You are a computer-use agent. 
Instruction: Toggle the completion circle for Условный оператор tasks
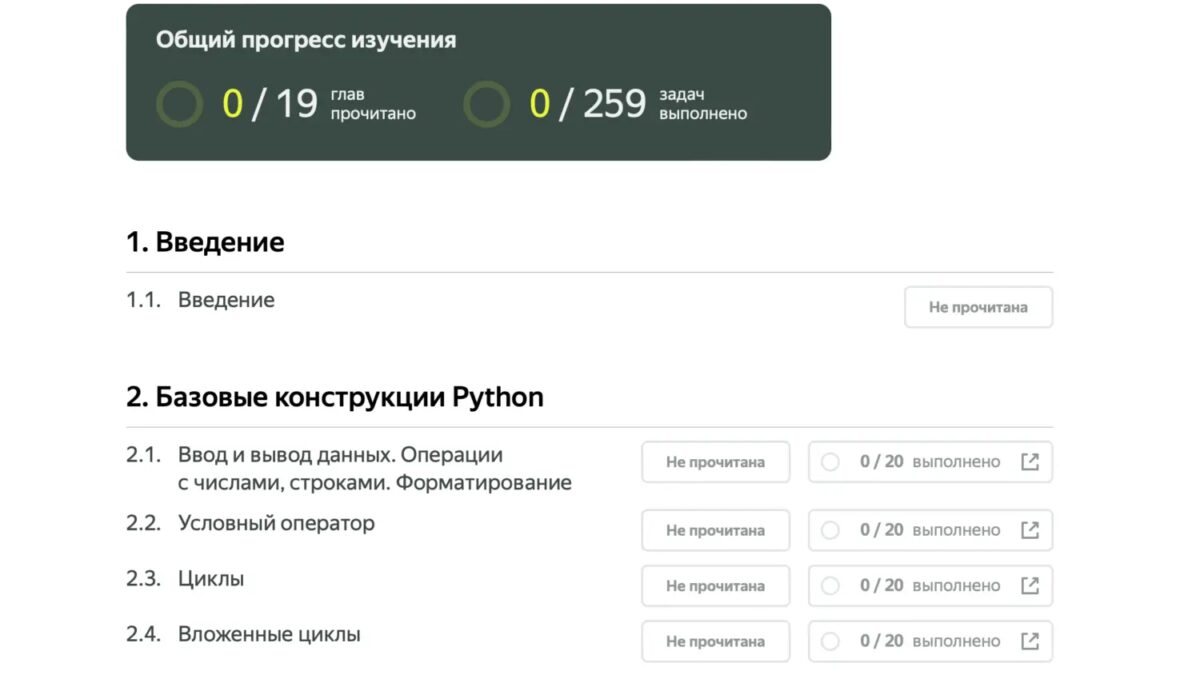click(830, 530)
